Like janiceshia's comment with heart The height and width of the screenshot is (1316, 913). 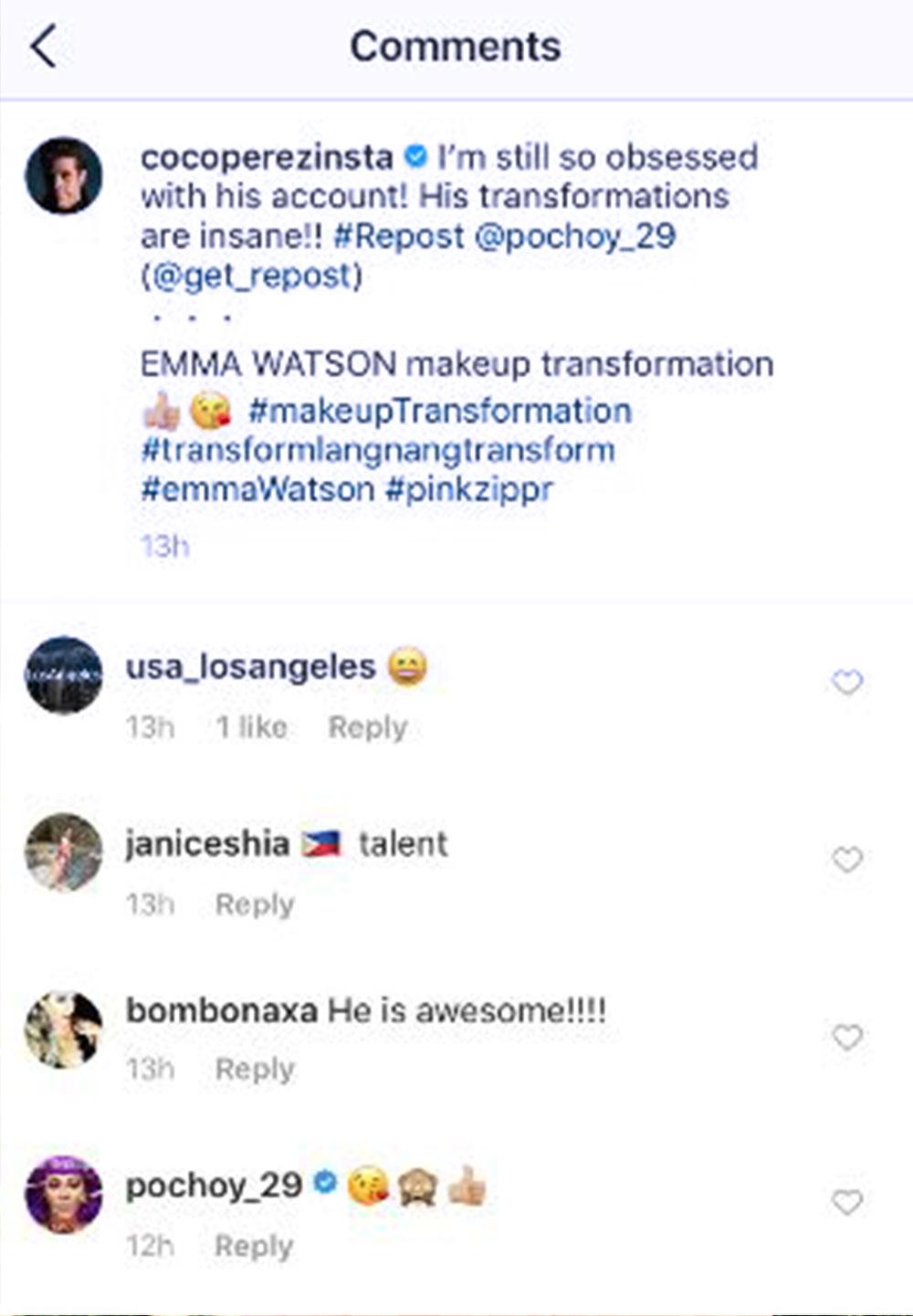[x=847, y=859]
